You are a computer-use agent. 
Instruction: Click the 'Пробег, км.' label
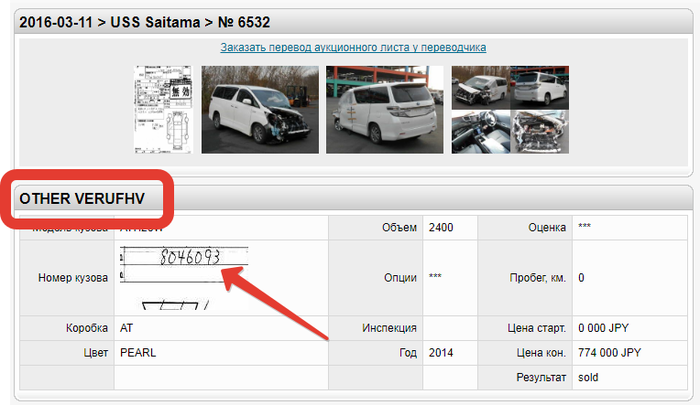538,278
